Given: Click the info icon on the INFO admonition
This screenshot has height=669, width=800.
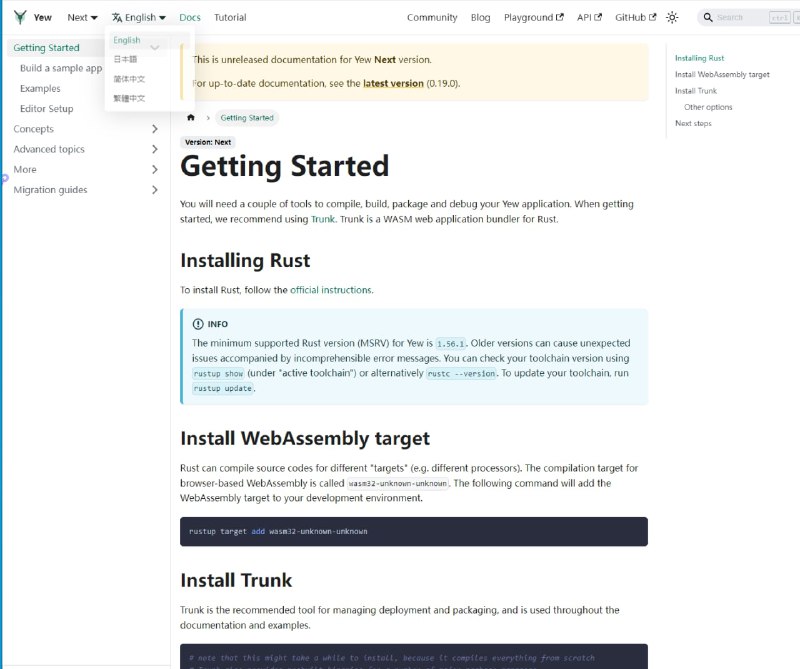Looking at the screenshot, I should pos(199,323).
